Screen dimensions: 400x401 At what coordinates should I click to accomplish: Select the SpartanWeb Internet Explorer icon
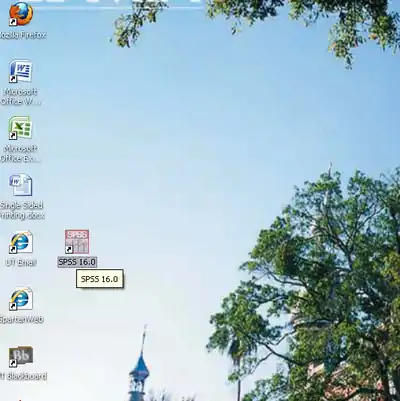pyautogui.click(x=21, y=299)
